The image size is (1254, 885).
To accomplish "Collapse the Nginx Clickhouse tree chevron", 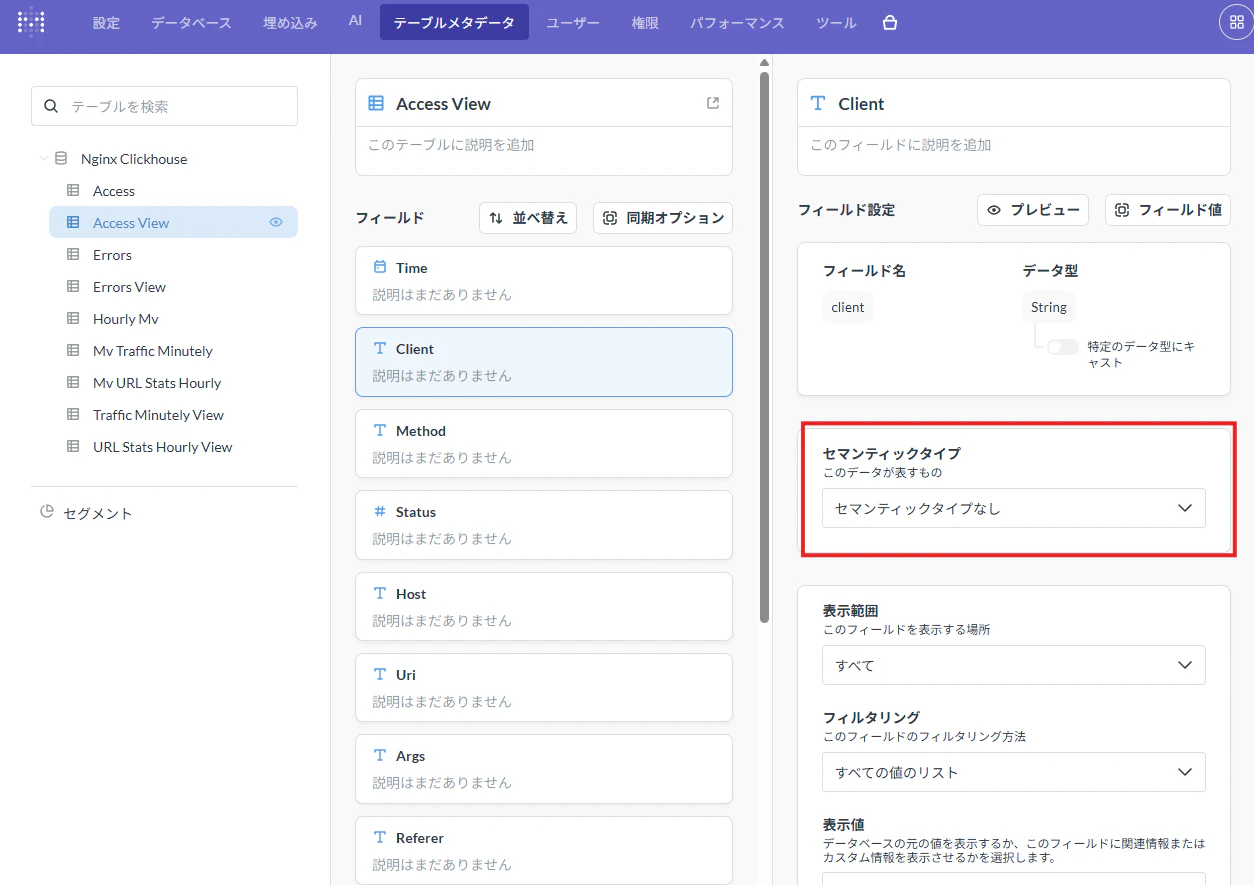I will [43, 158].
